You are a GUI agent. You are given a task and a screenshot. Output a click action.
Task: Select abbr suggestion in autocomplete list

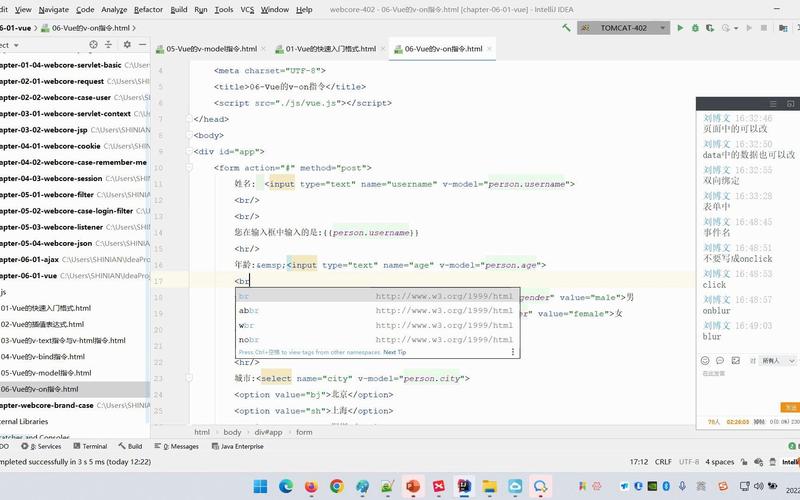378,310
